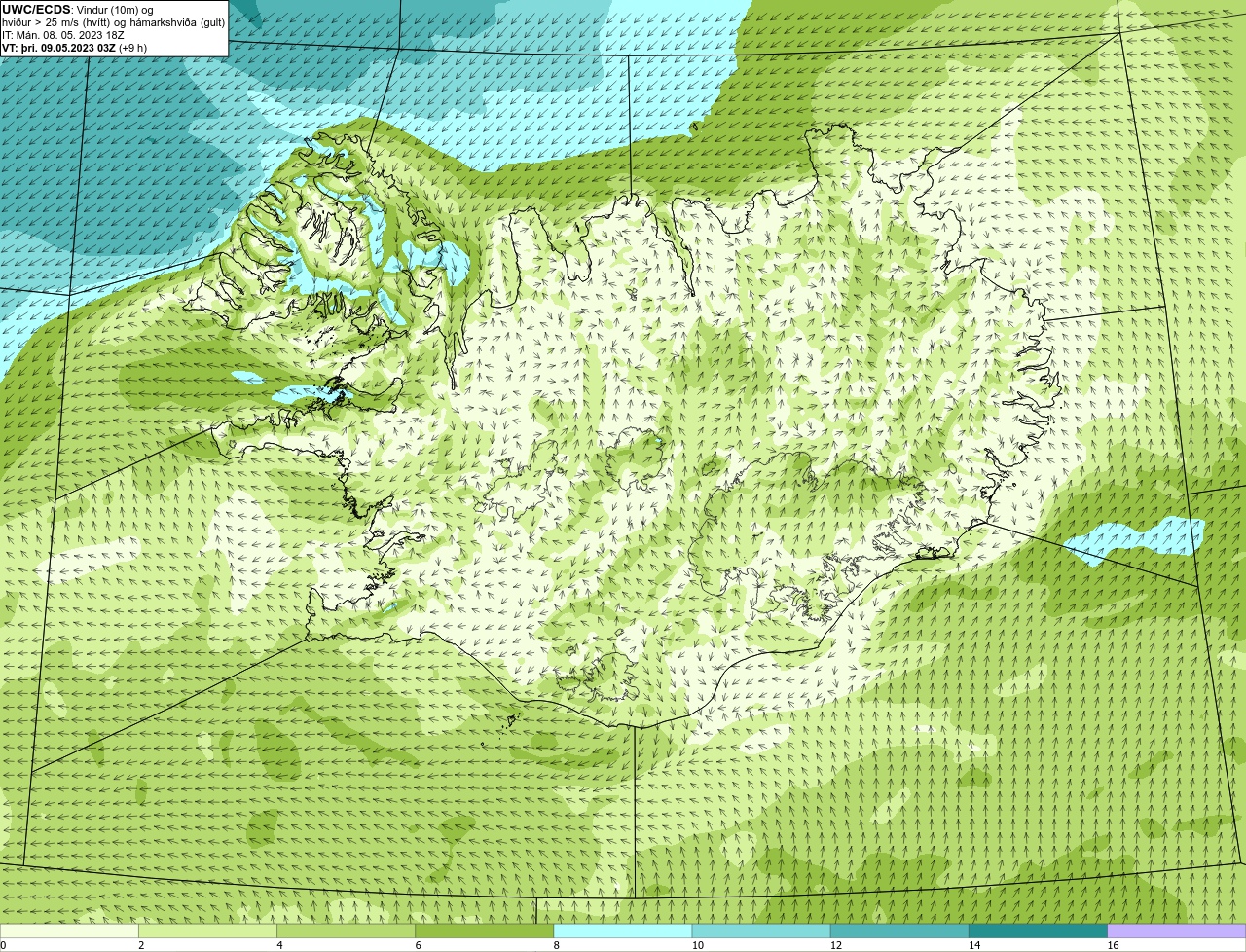Click the light cyan 8–10 legend swatch

(x=623, y=932)
